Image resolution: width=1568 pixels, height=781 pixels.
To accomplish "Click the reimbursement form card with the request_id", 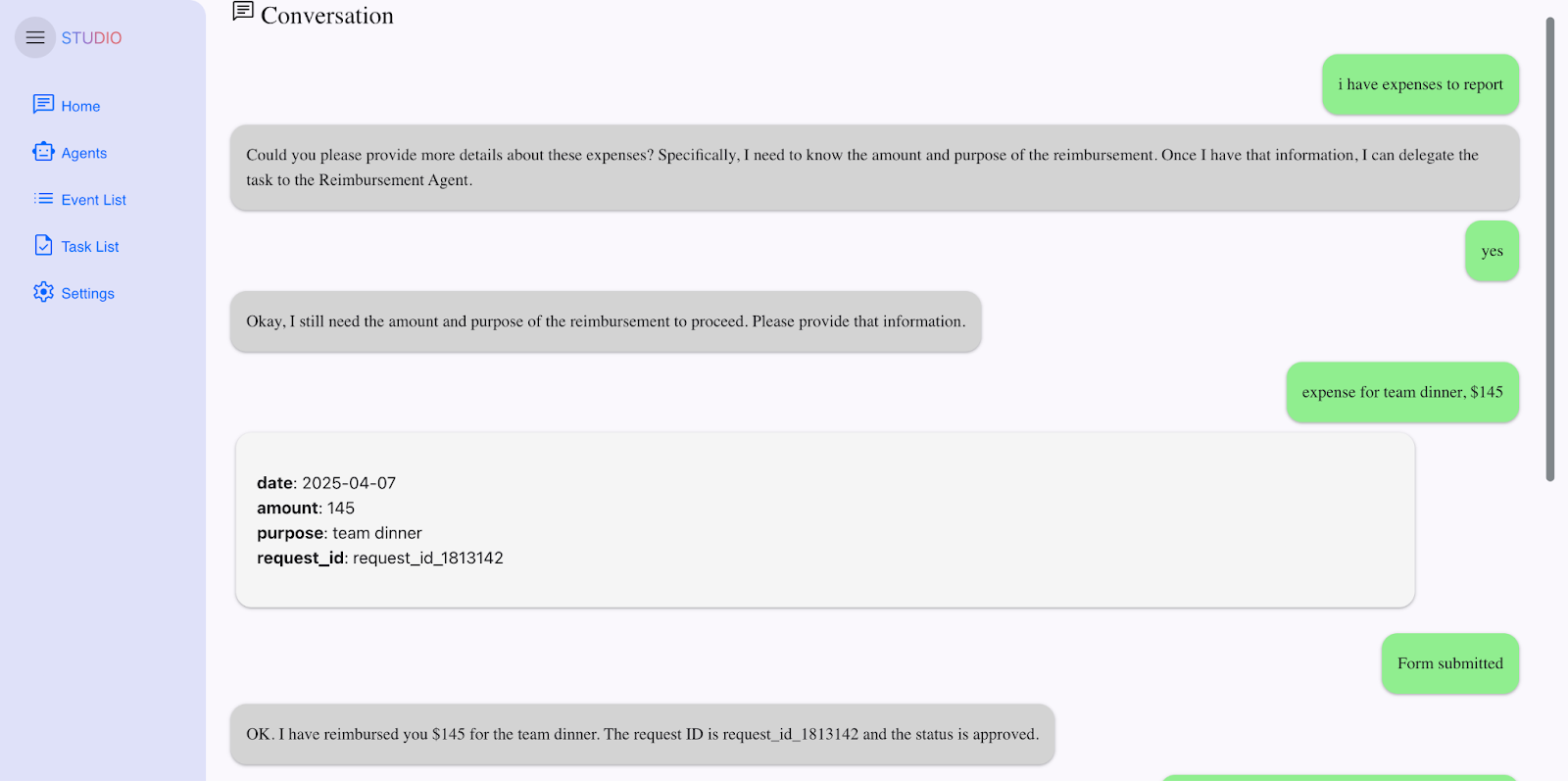I will pyautogui.click(x=825, y=519).
